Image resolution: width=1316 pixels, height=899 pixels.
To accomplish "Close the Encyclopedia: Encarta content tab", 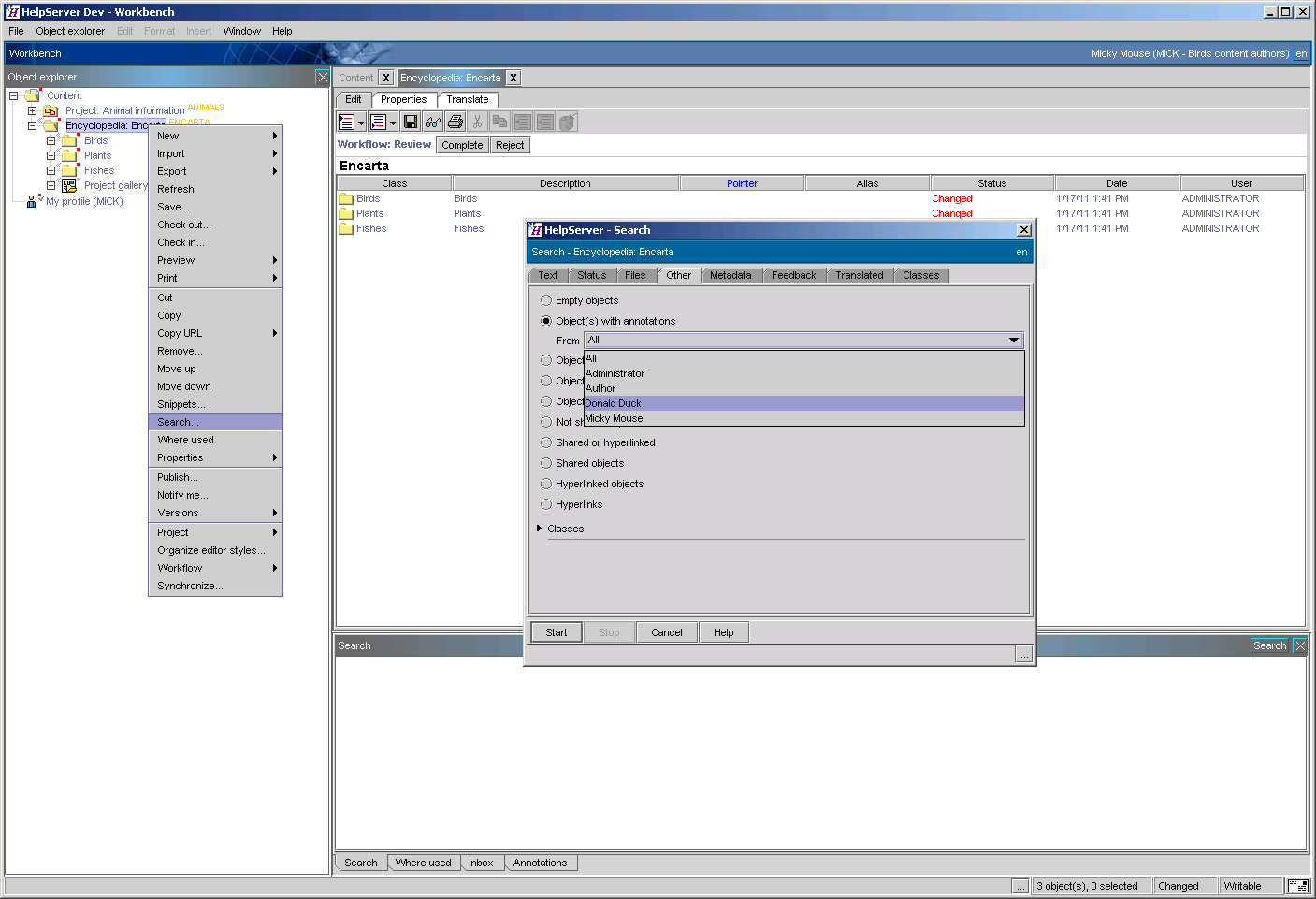I will [x=513, y=78].
